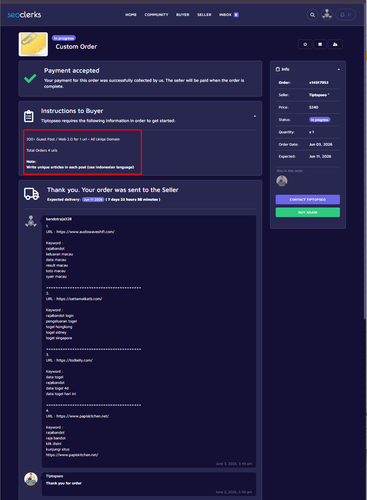Click the Price value in Info panel
367x500 pixels.
point(314,107)
